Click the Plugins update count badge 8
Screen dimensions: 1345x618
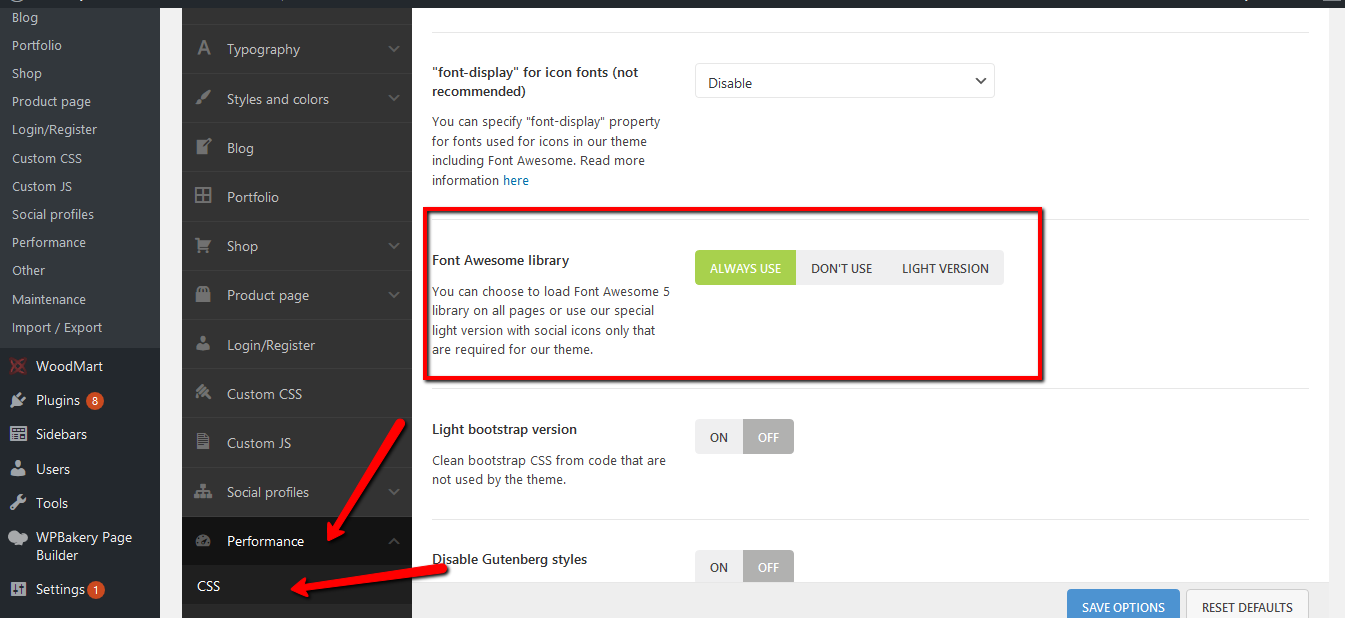point(95,401)
